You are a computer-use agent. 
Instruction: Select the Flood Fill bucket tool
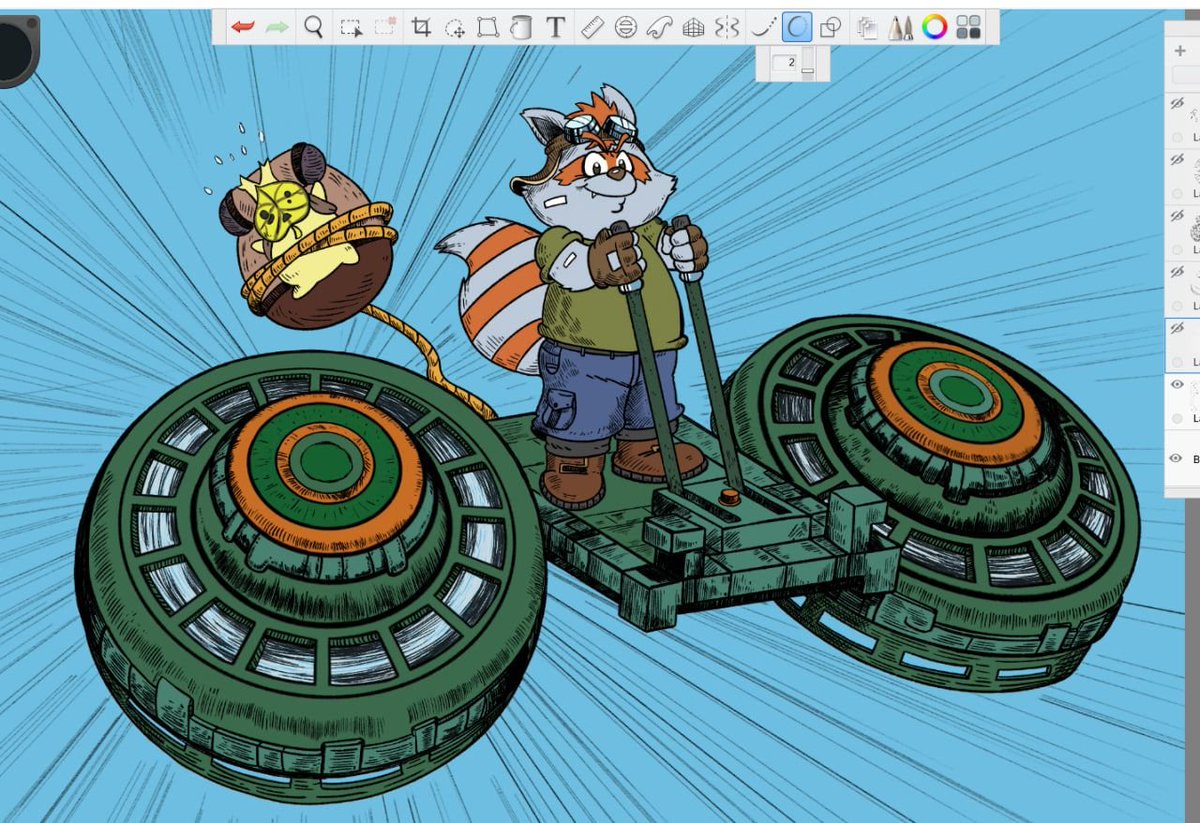coord(520,27)
